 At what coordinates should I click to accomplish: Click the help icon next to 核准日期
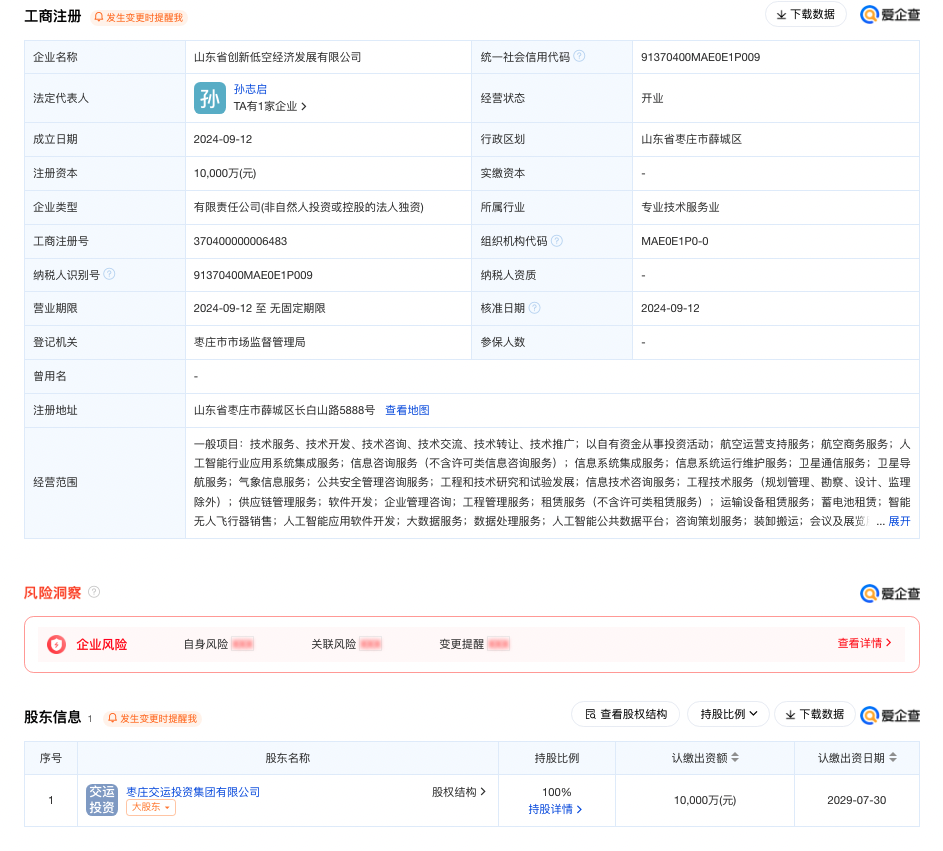pos(535,308)
